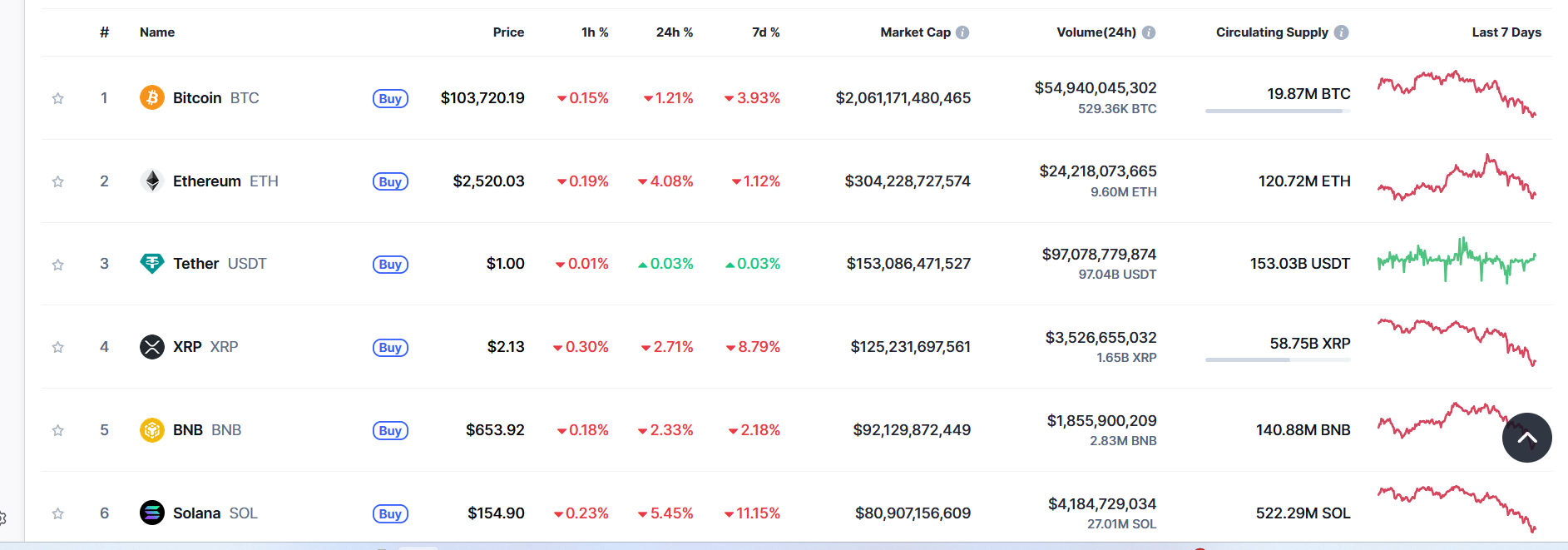Screen dimensions: 1568x550
Task: Sort by the Market Cap column header
Action: point(915,32)
